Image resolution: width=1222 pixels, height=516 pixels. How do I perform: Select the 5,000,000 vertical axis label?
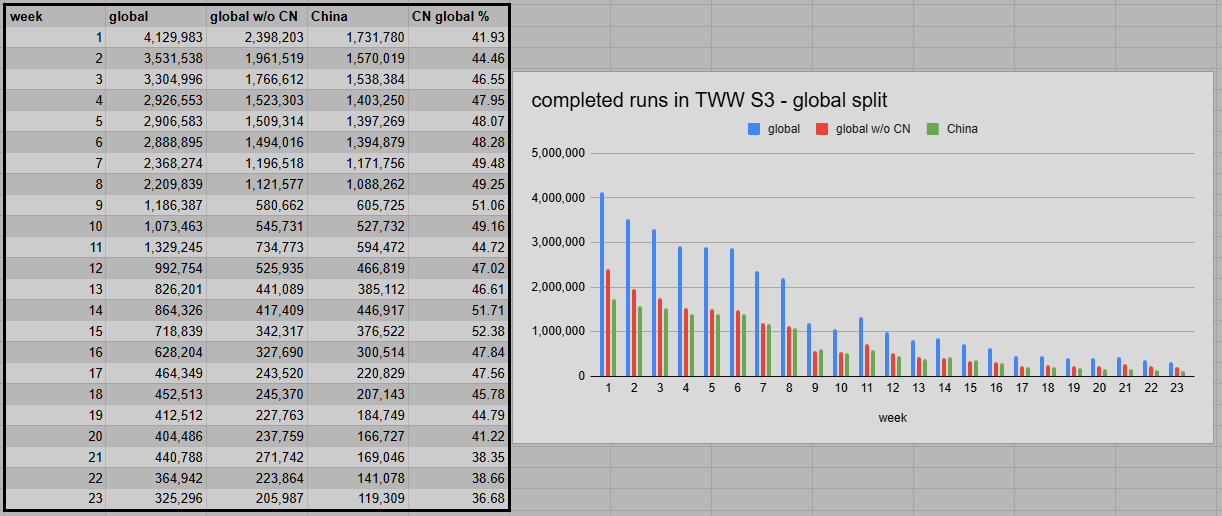point(561,154)
